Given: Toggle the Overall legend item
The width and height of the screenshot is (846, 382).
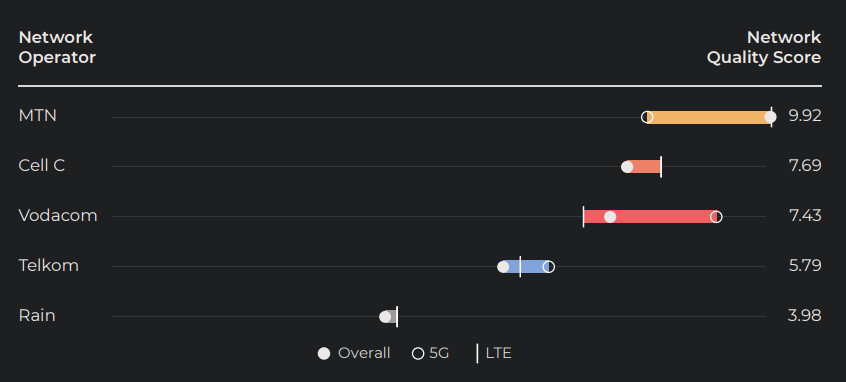Looking at the screenshot, I should pyautogui.click(x=354, y=353).
